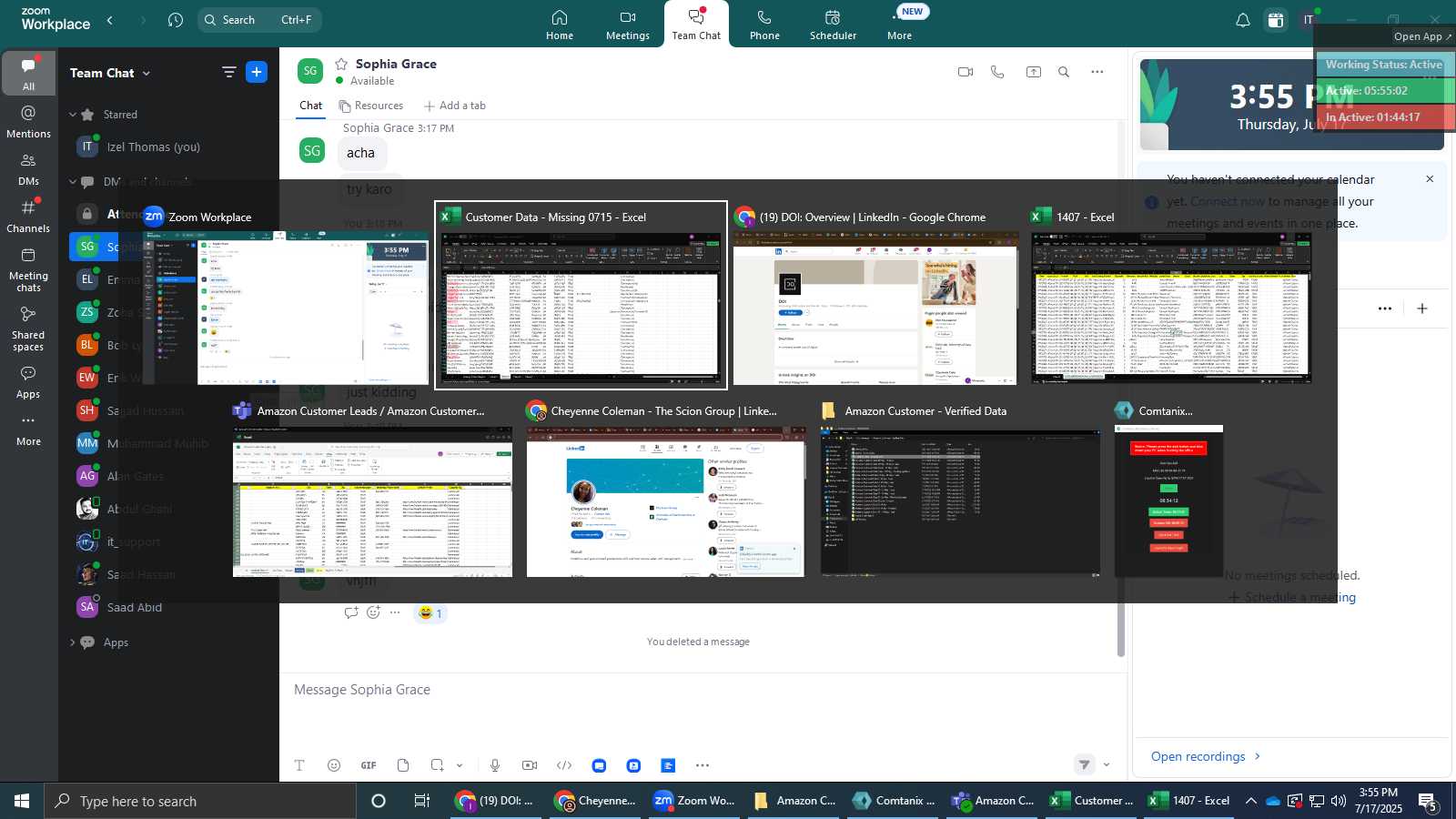Image resolution: width=1456 pixels, height=819 pixels.
Task: Switch to Amazon Customer Leads Teams thumbnail
Action: pos(372,490)
